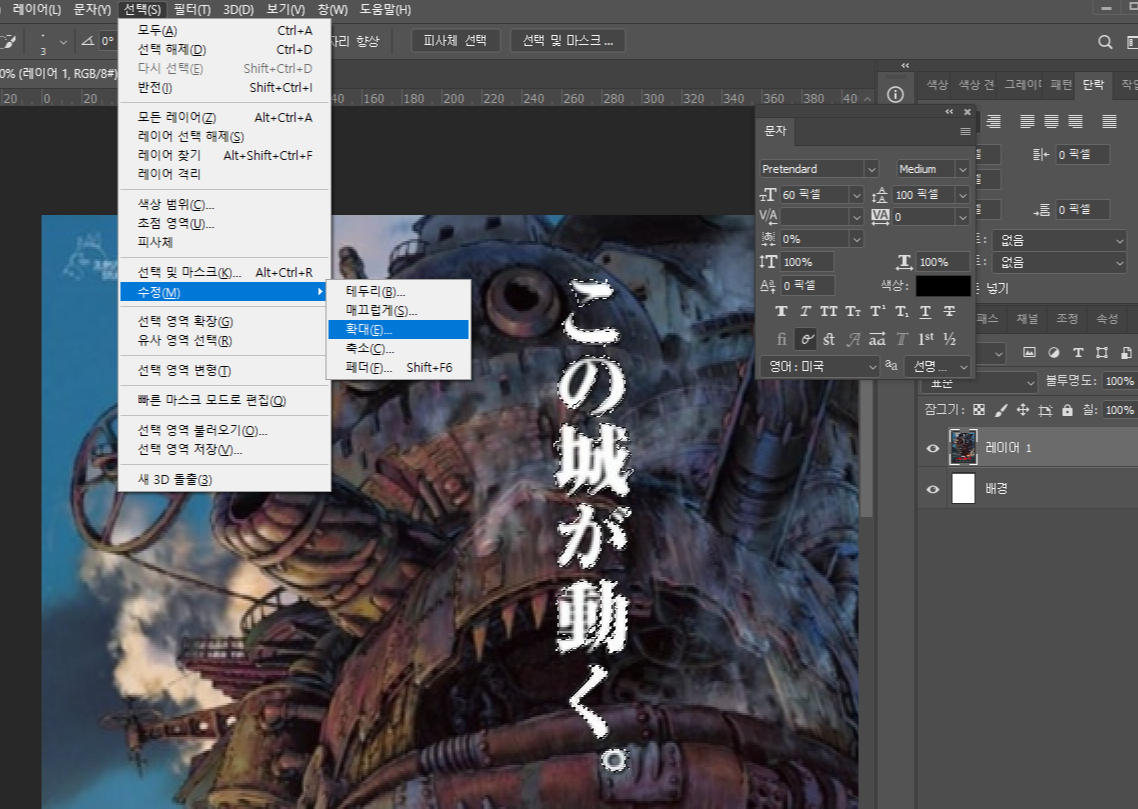The image size is (1138, 809).
Task: Toggle contextual alternates OpenType icon
Action: pos(806,339)
